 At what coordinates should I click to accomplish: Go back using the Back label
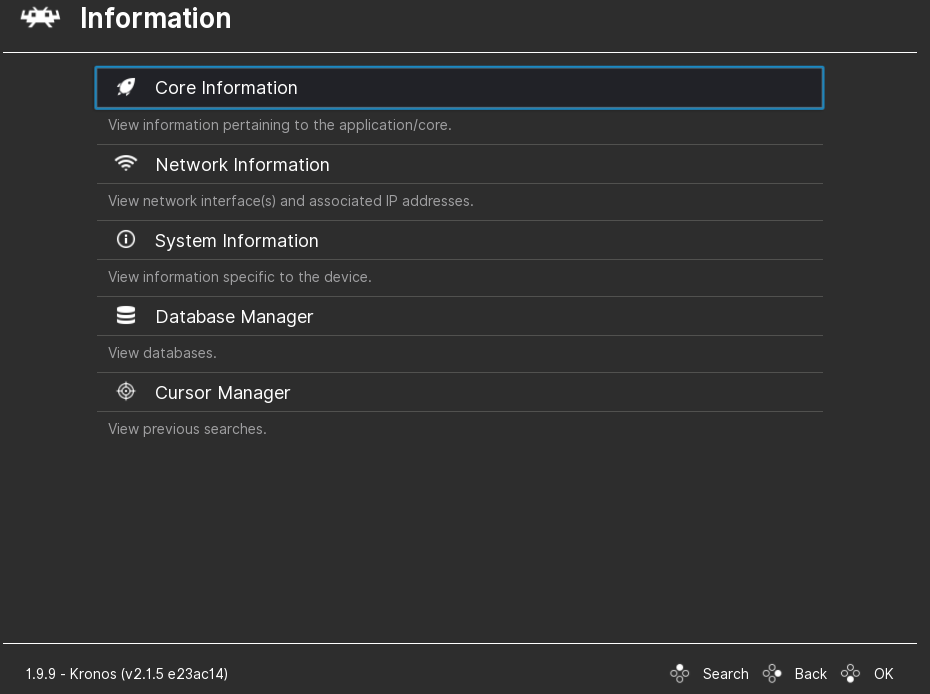[810, 674]
